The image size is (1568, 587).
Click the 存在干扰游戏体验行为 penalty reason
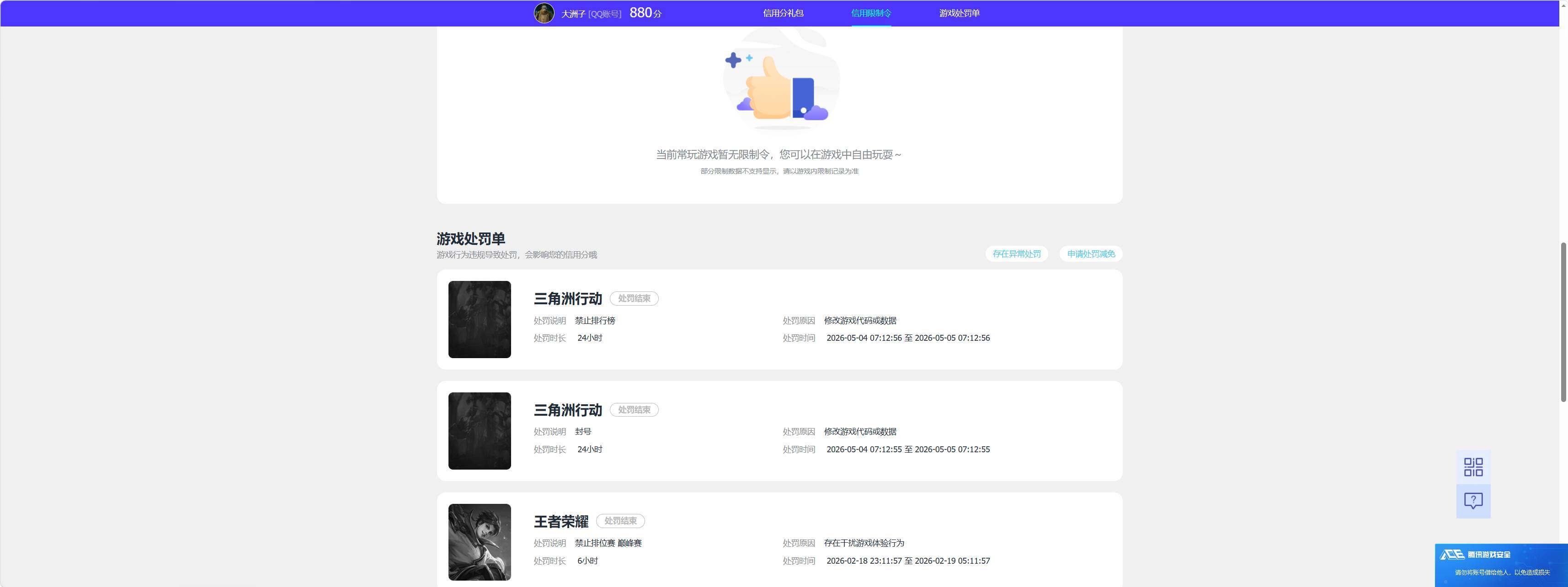click(864, 543)
